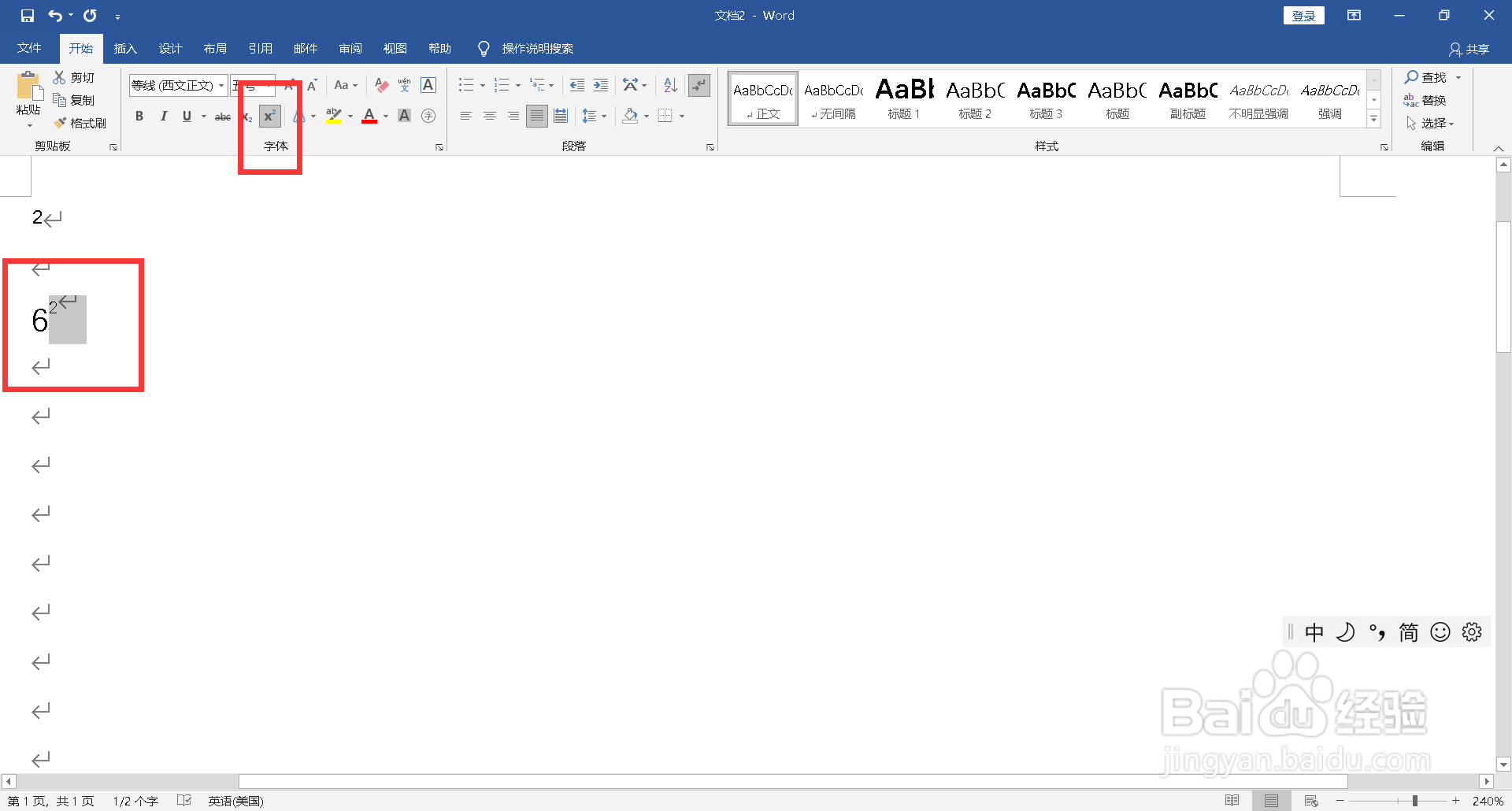The height and width of the screenshot is (811, 1512).
Task: Switch to the References (引用) tab
Action: point(260,48)
